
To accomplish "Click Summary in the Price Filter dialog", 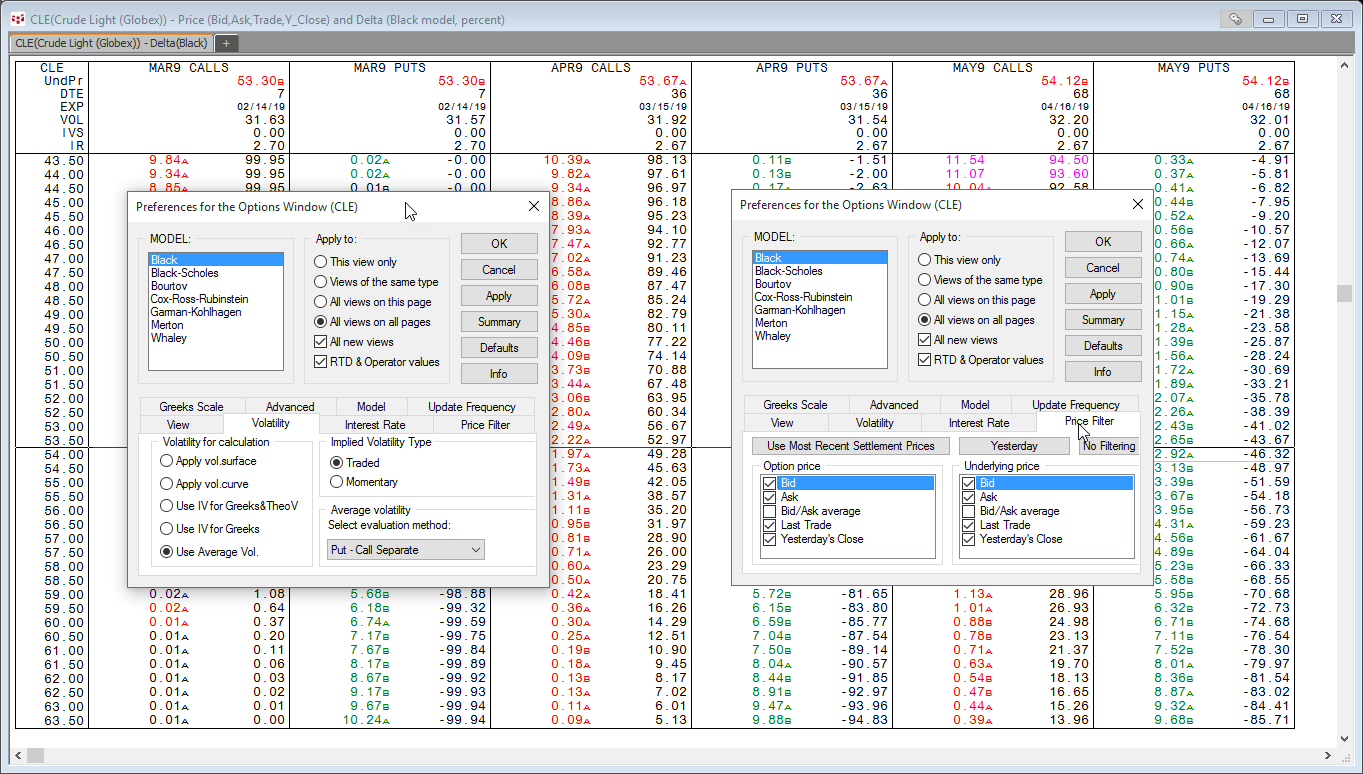I will (x=1103, y=320).
